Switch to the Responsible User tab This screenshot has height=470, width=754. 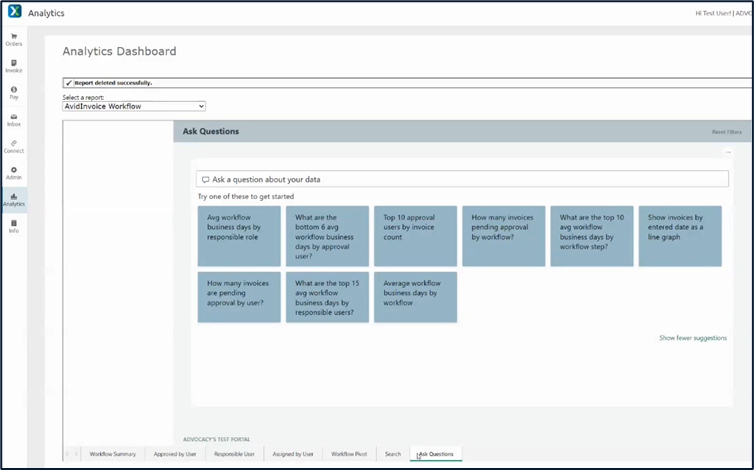234,454
